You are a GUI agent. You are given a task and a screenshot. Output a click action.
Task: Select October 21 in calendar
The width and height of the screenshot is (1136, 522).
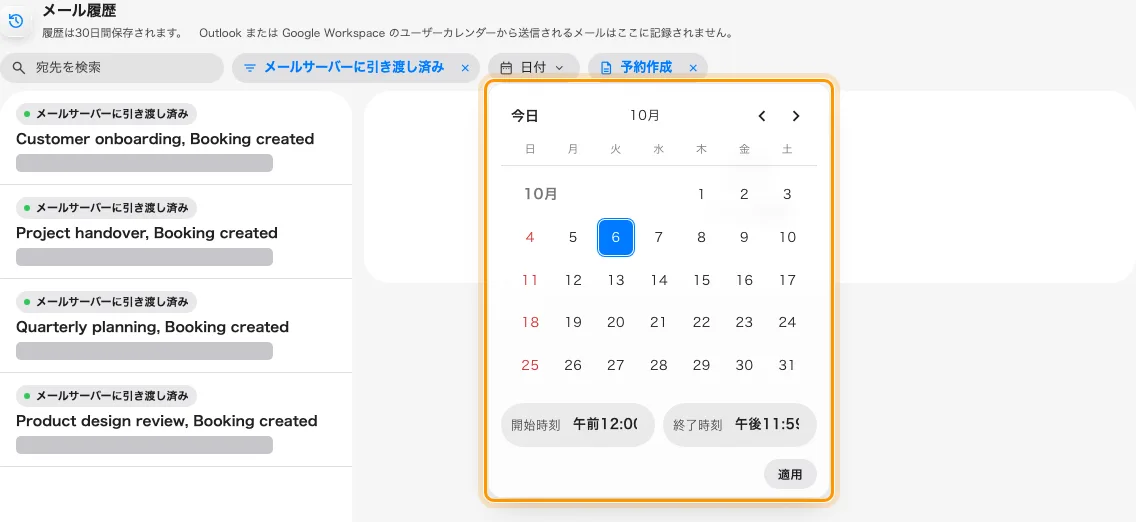(659, 322)
